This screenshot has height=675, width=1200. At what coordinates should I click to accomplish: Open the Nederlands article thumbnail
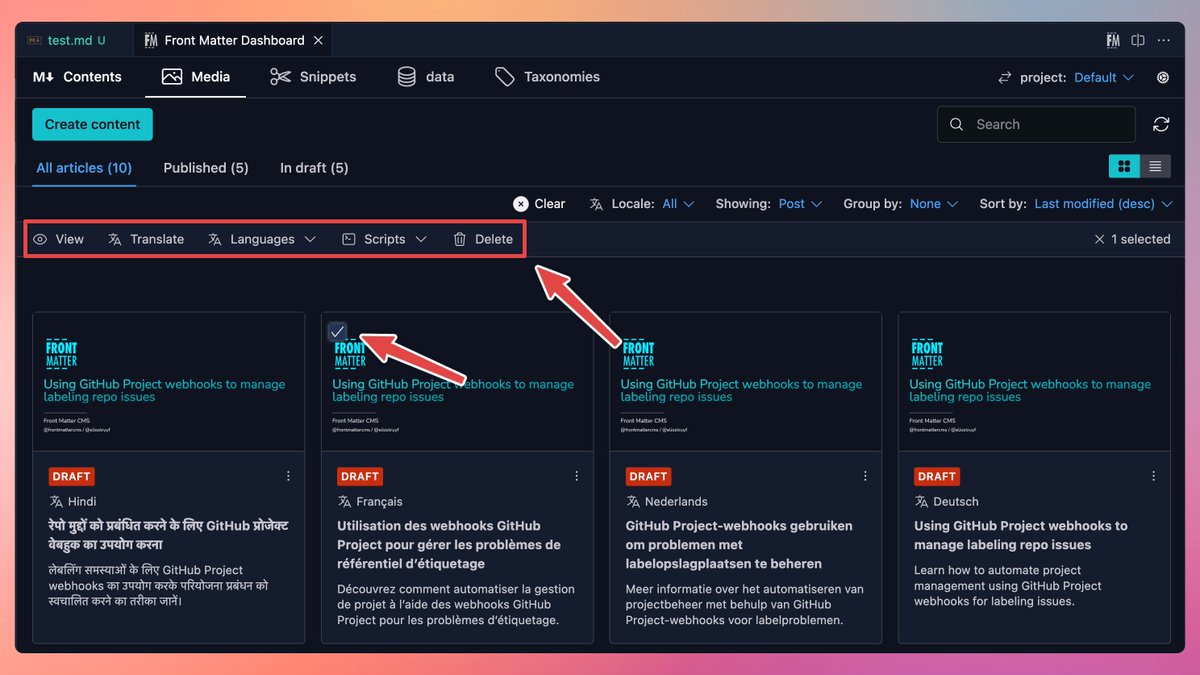click(745, 382)
